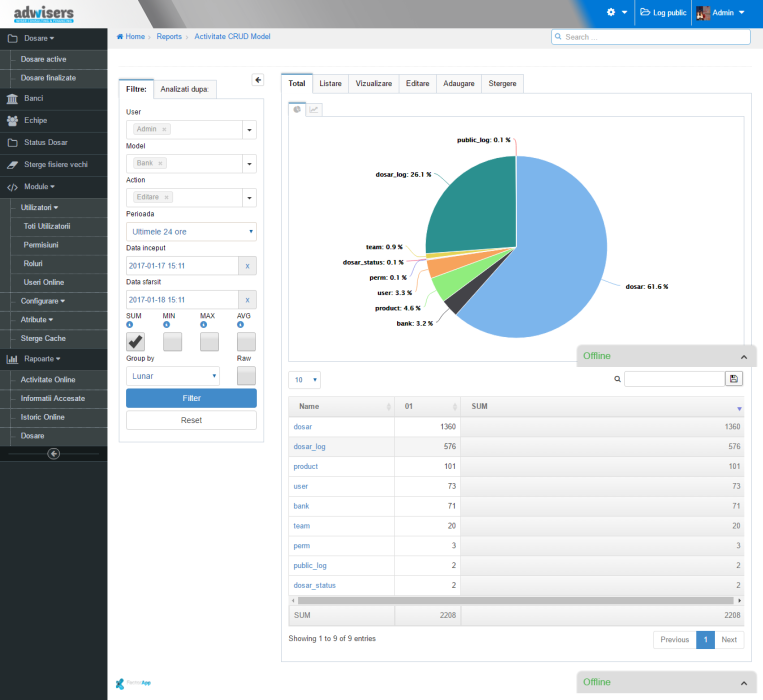Click the top Search input field

[651, 37]
